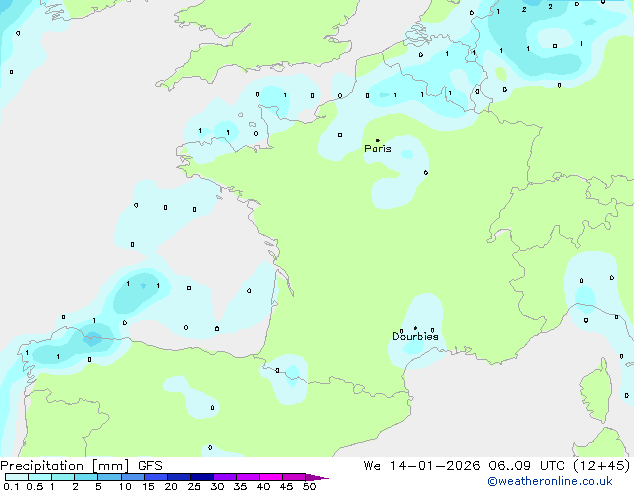Click the '20' legend scale value
The height and width of the screenshot is (490, 634).
(x=171, y=486)
